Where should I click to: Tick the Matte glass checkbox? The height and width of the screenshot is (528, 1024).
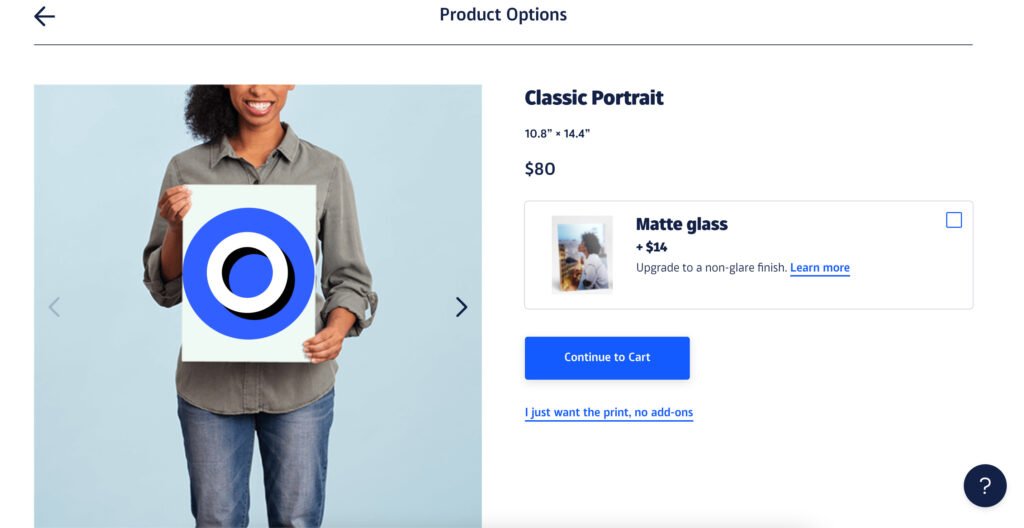pos(954,220)
